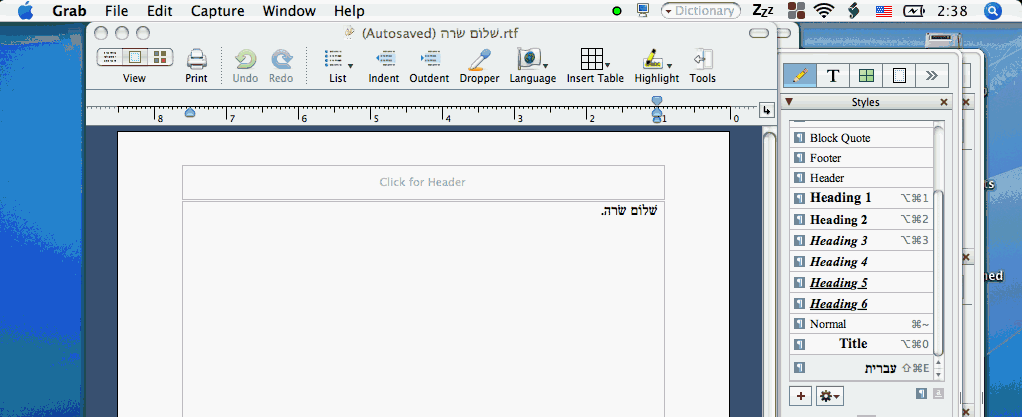Screen dimensions: 1022x417
Task: Click the paragraph icon beside Heading 1
Action: coord(800,198)
